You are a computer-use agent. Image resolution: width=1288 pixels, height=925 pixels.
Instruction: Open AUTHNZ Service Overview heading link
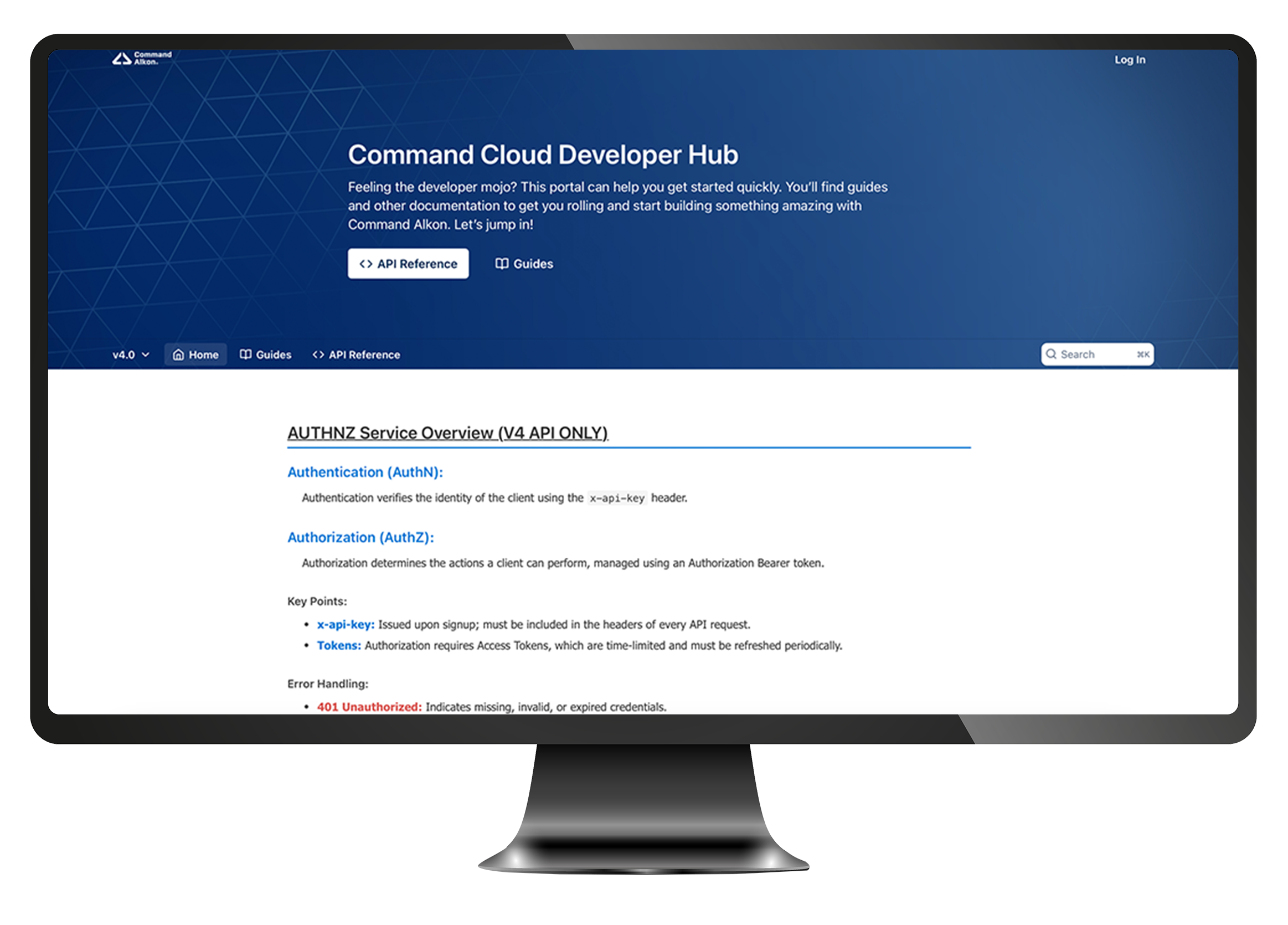coord(447,433)
